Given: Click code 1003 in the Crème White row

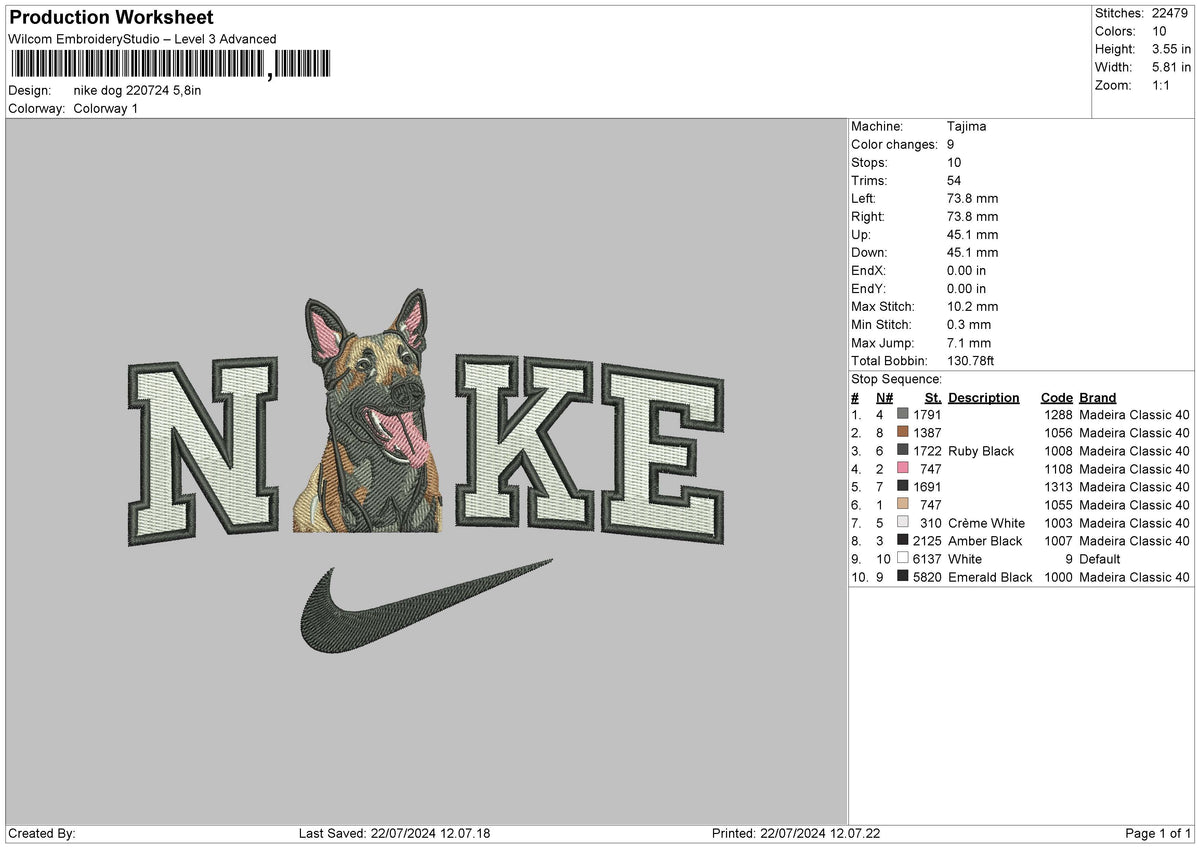Looking at the screenshot, I should click(1056, 523).
